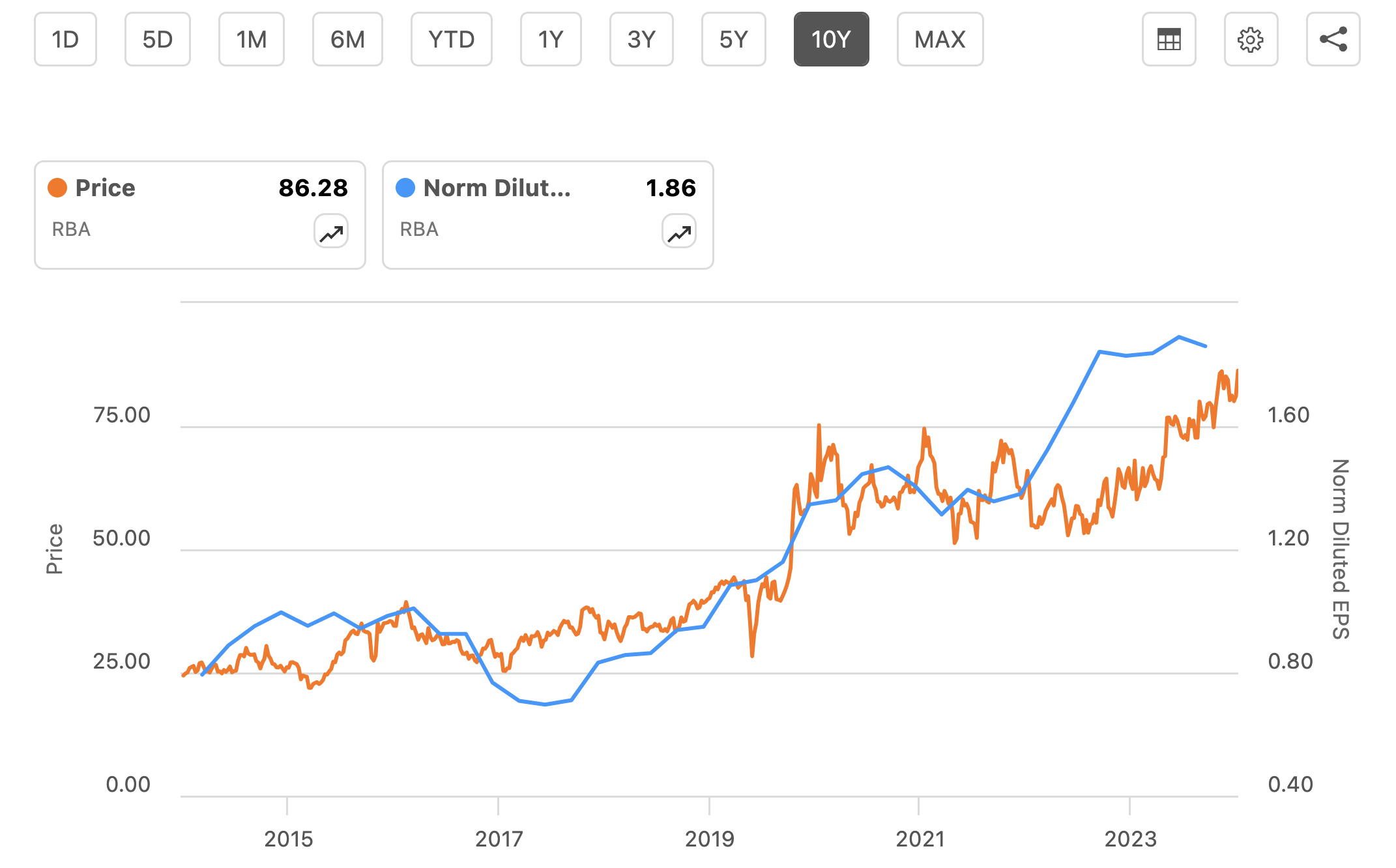Toggle off the 10Y selected range

831,40
